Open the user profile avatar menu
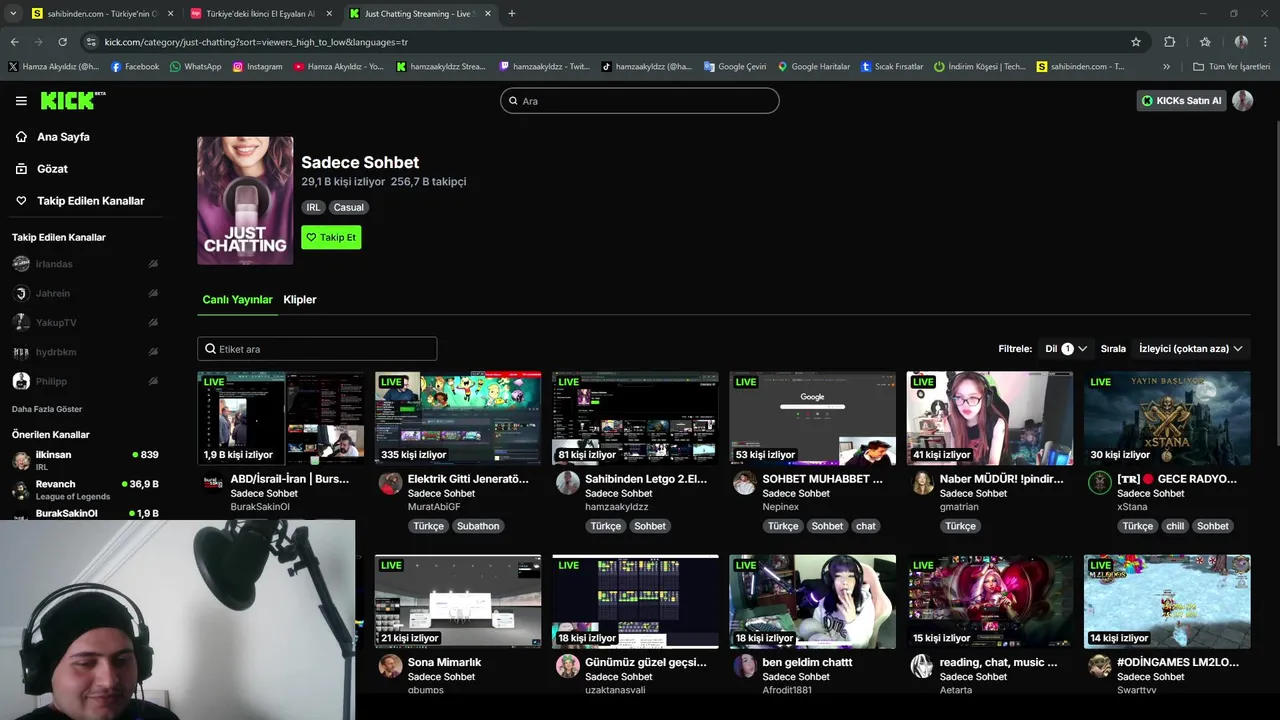Viewport: 1280px width, 720px height. click(x=1242, y=101)
